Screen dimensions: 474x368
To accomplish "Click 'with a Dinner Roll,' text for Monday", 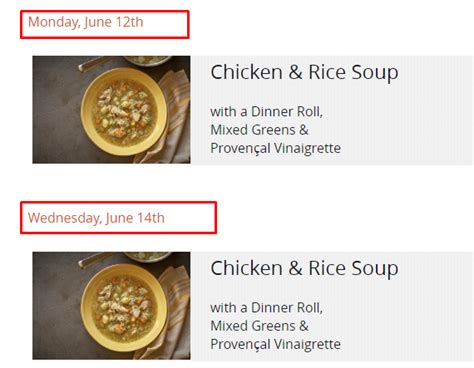I will click(267, 112).
